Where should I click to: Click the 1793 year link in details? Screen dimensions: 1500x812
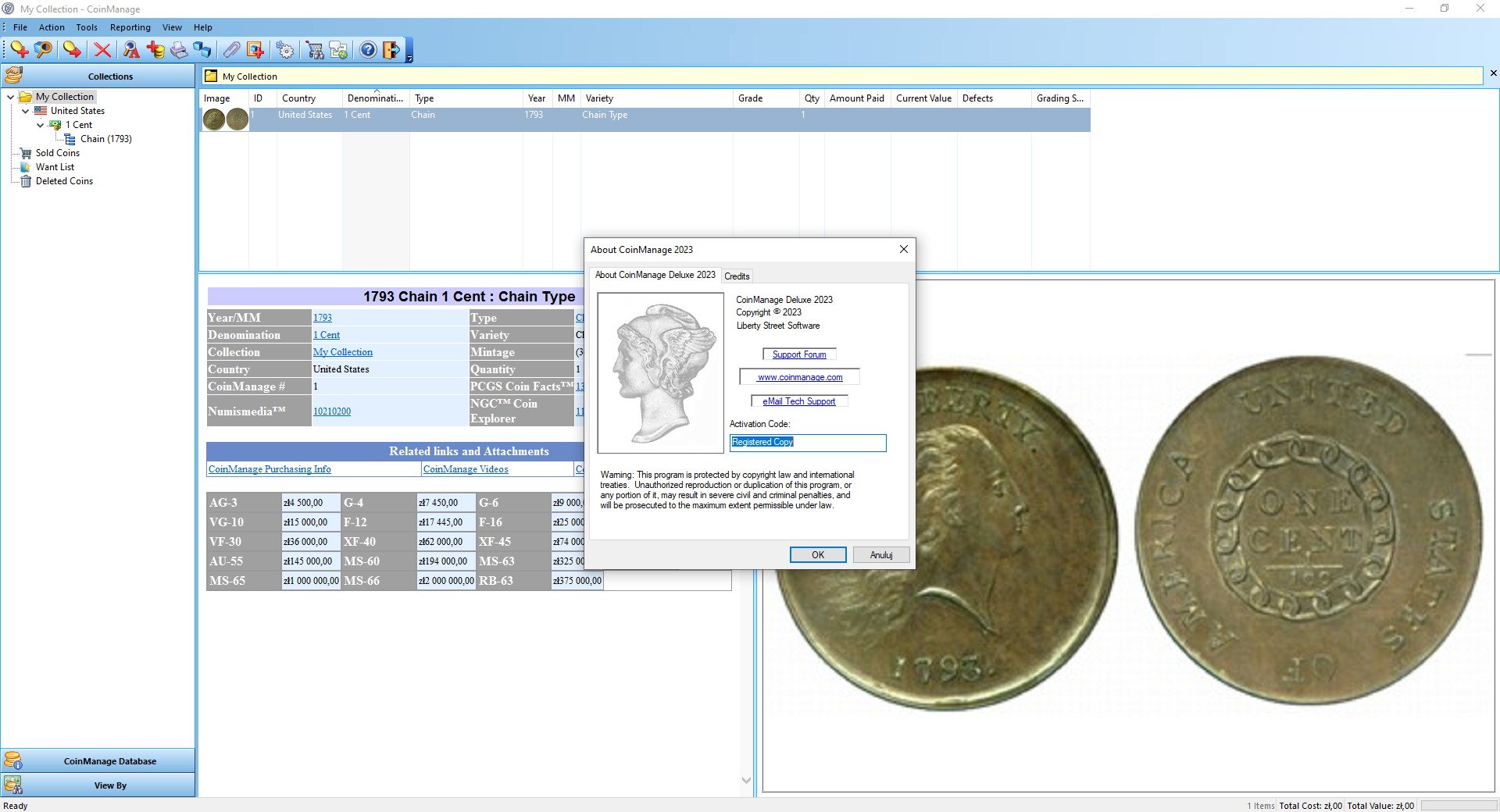coord(323,318)
